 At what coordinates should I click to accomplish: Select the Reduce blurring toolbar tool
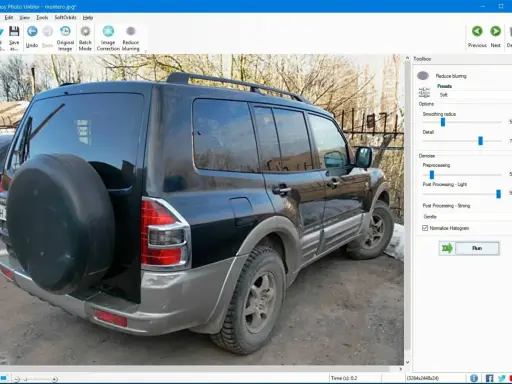click(131, 38)
